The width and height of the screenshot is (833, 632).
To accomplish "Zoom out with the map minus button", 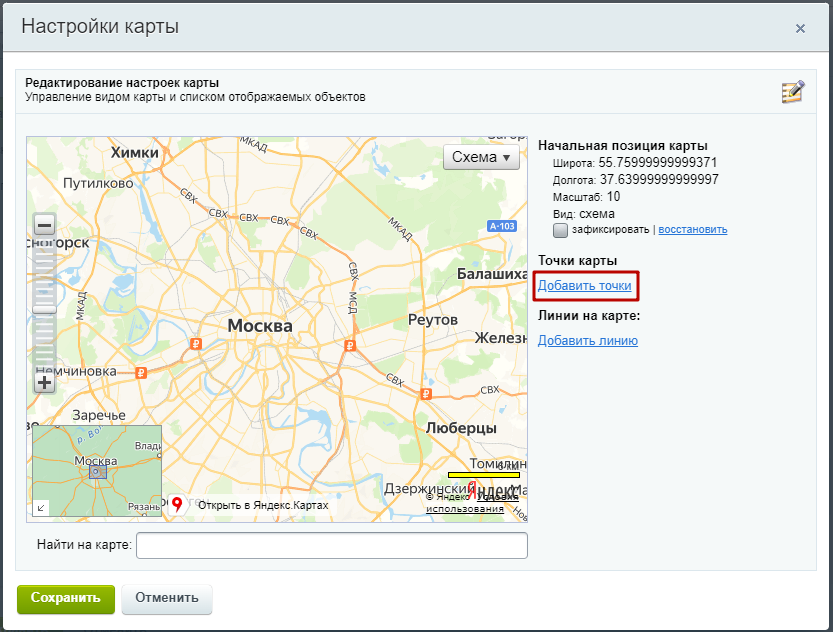I will 45,224.
